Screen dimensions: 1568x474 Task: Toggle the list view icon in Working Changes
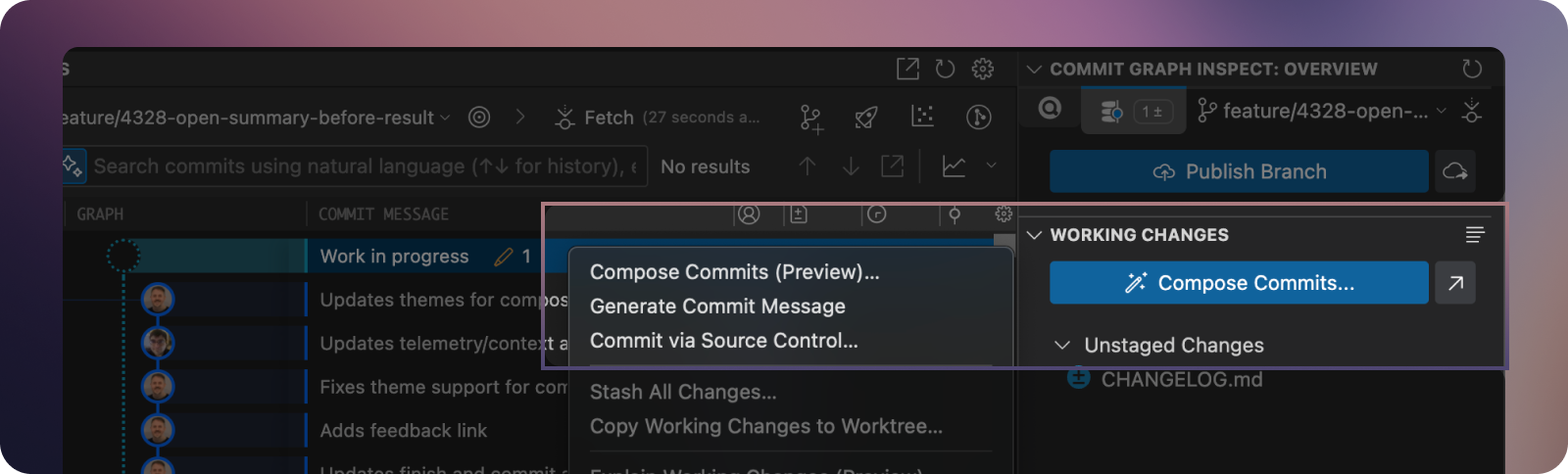[x=1475, y=234]
